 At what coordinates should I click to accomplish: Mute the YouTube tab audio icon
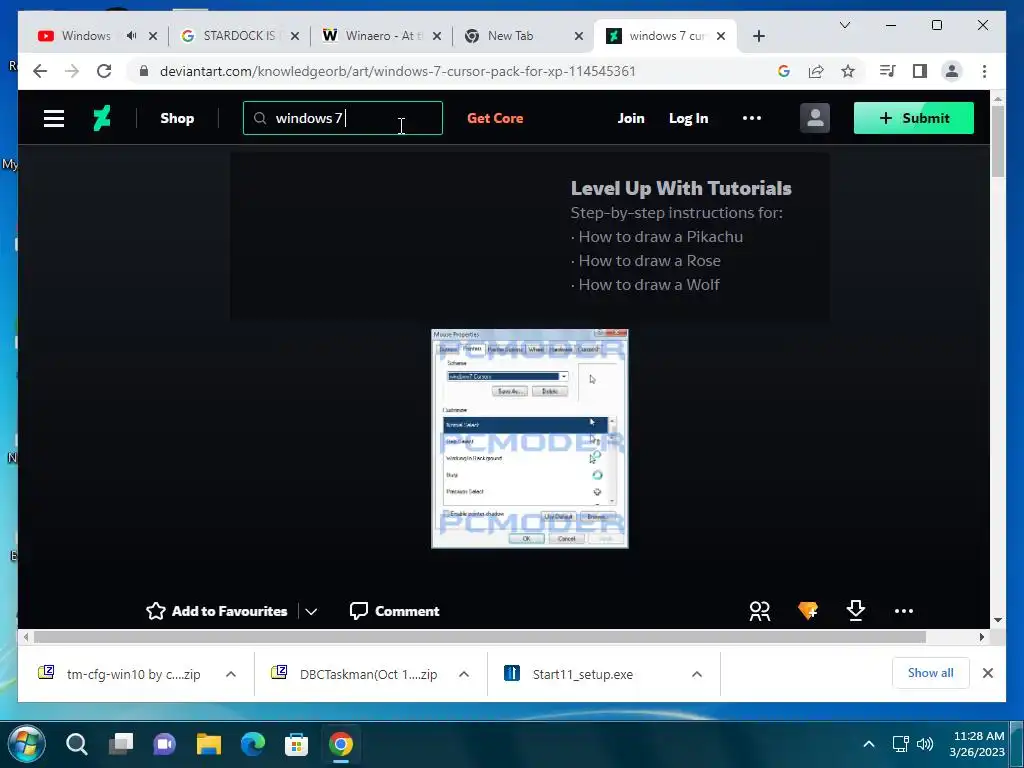(131, 36)
